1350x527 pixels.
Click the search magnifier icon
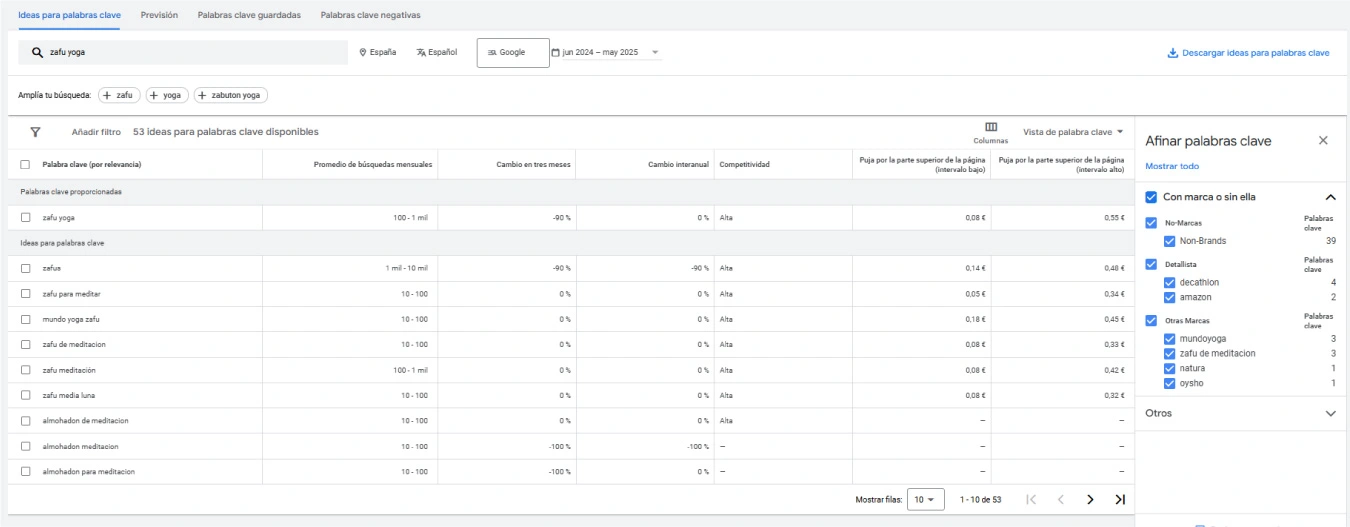37,53
